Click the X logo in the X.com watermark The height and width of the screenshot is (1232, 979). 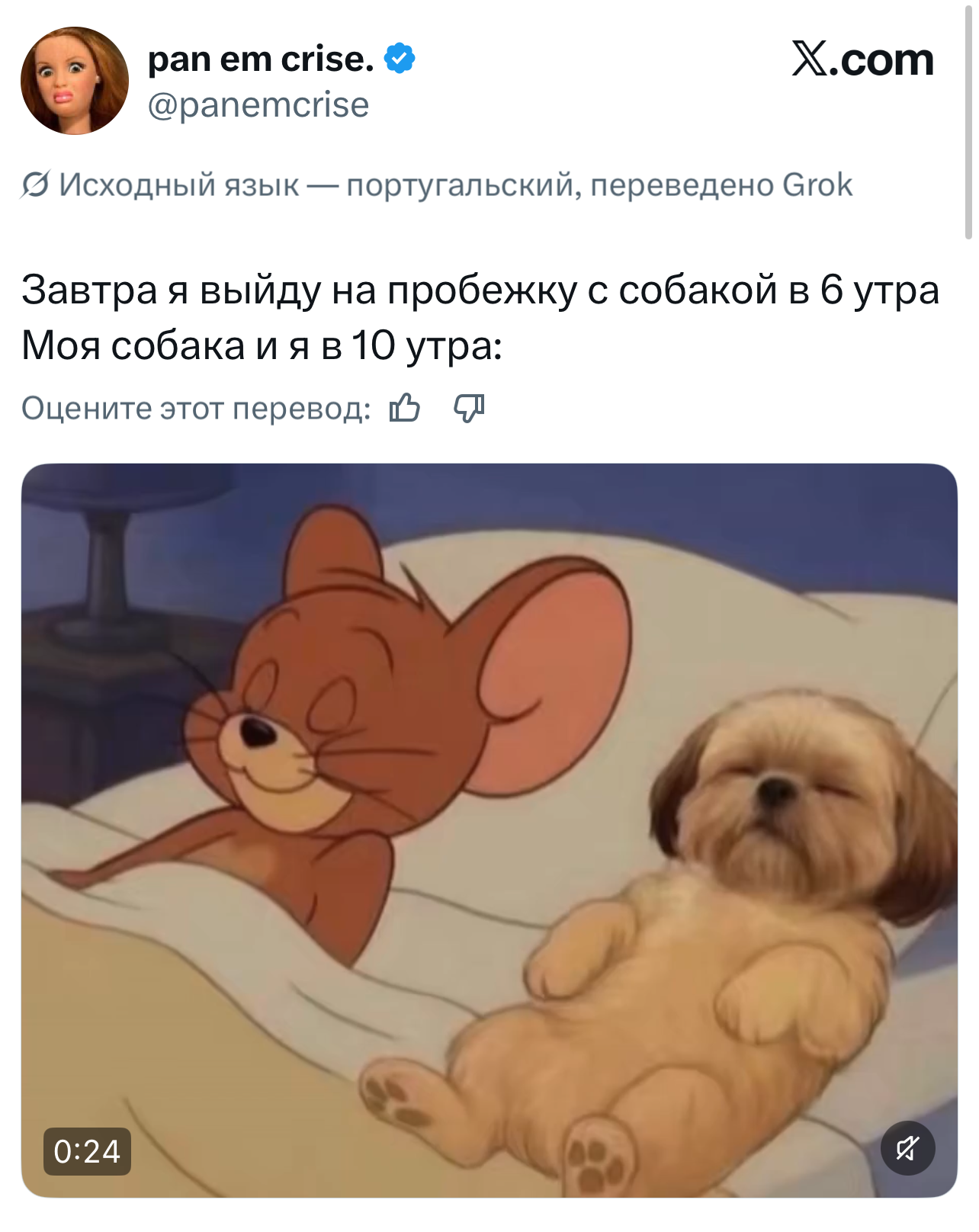[x=810, y=59]
